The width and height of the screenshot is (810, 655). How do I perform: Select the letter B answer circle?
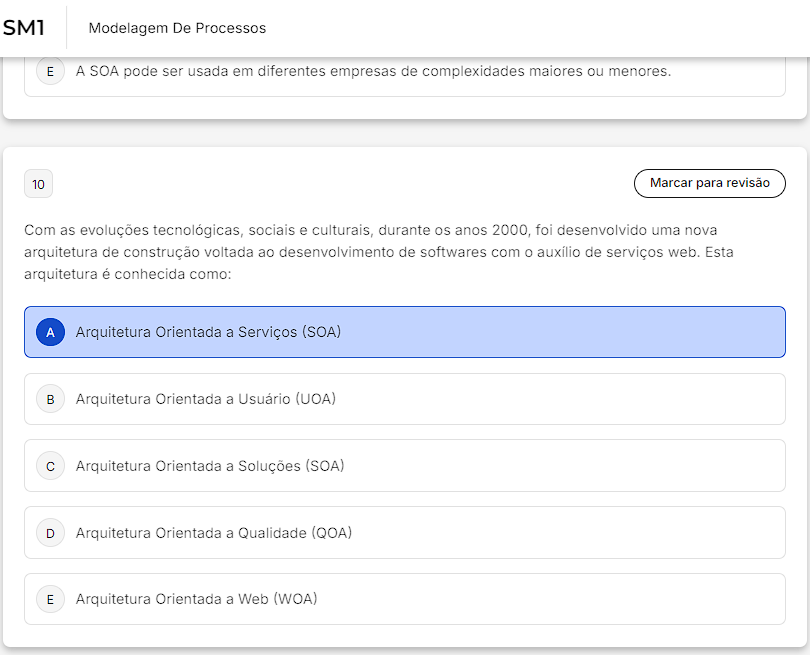coord(50,399)
